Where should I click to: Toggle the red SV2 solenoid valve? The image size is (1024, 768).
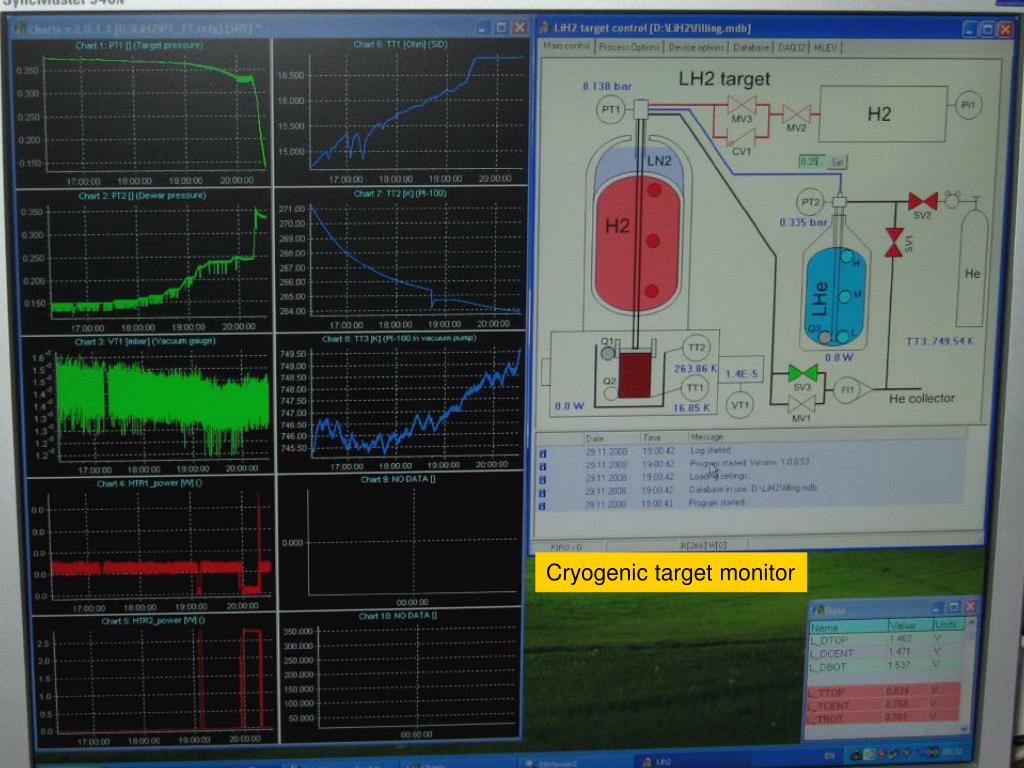pos(923,202)
